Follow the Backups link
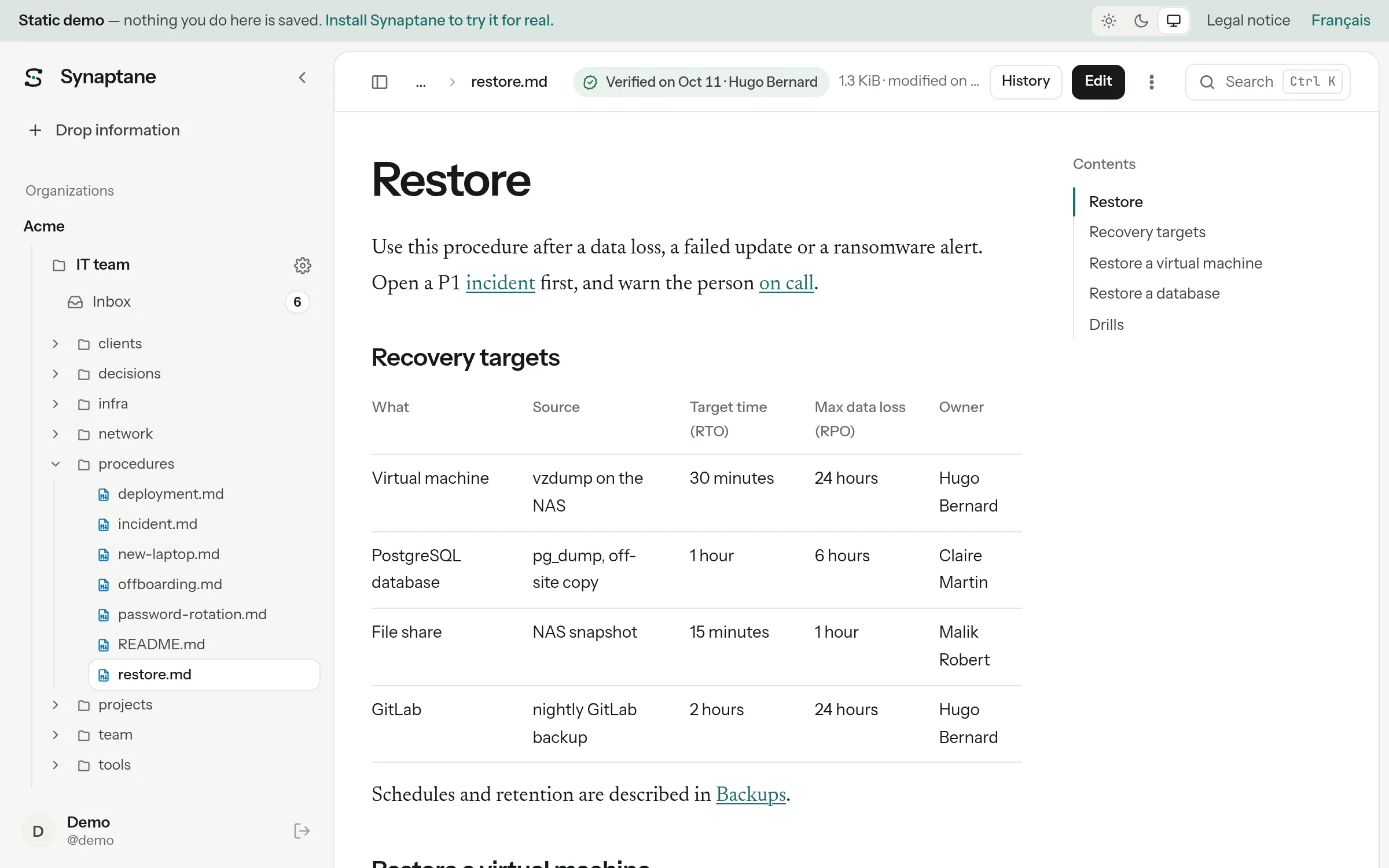Viewport: 1389px width, 868px height. tap(751, 795)
